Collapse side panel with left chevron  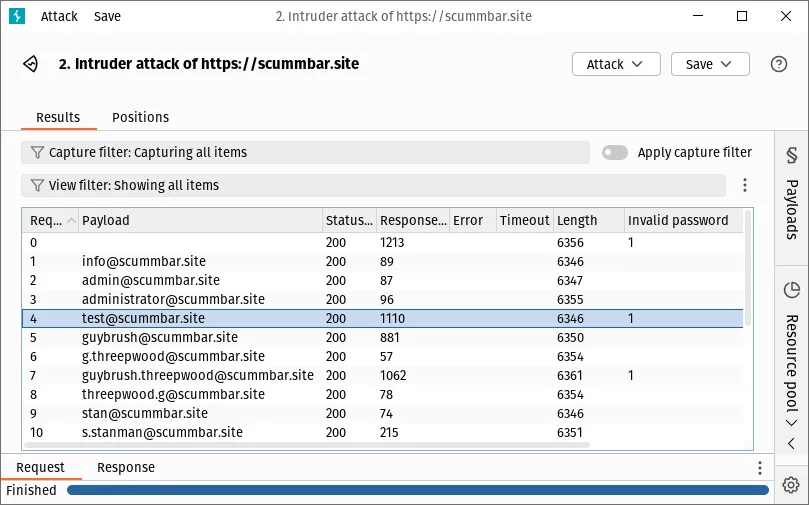(791, 444)
